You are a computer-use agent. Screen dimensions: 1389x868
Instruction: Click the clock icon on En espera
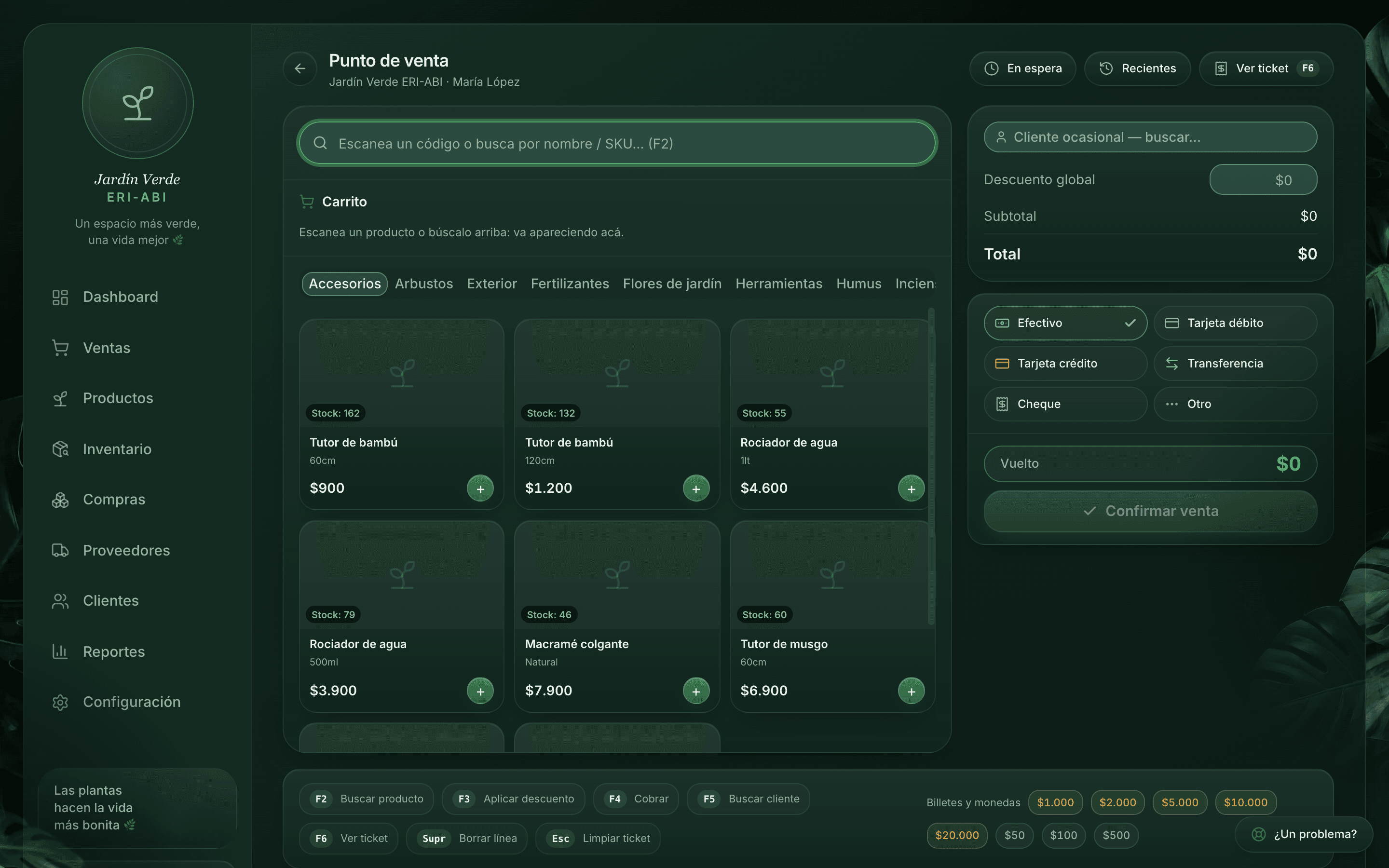(x=991, y=68)
